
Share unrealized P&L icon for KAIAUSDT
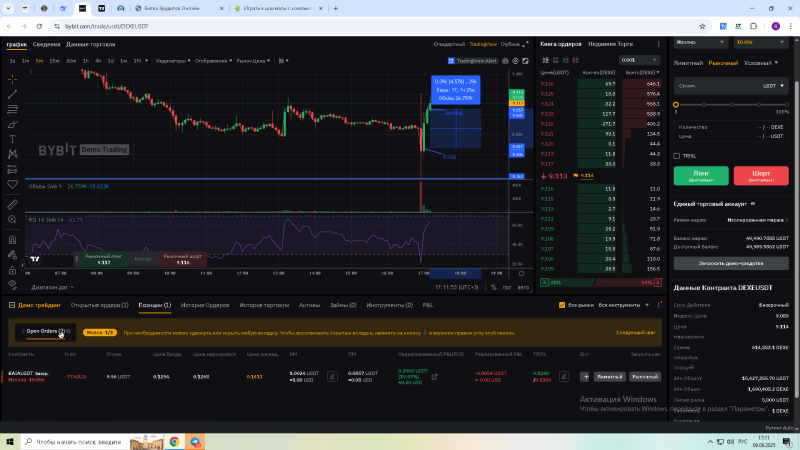pyautogui.click(x=435, y=377)
